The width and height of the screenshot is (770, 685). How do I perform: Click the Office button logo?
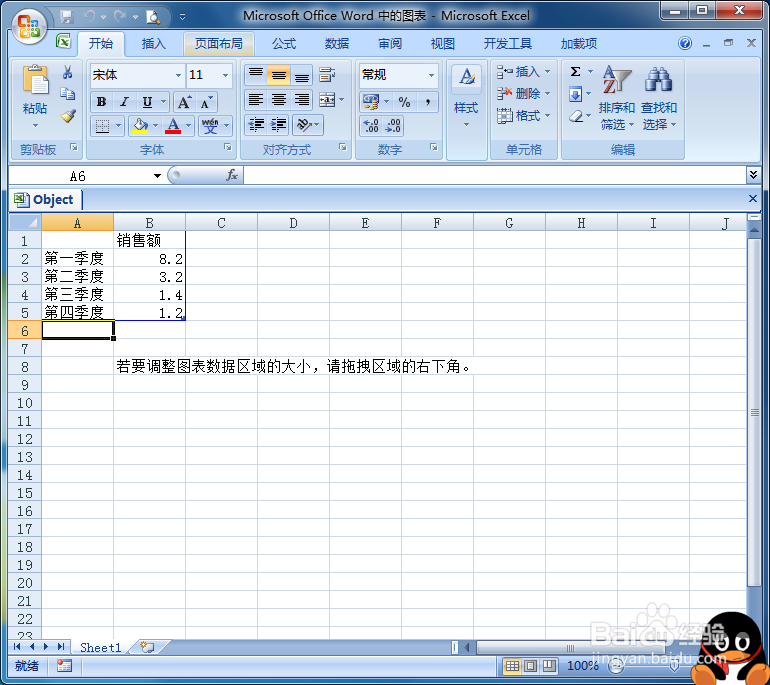point(29,26)
